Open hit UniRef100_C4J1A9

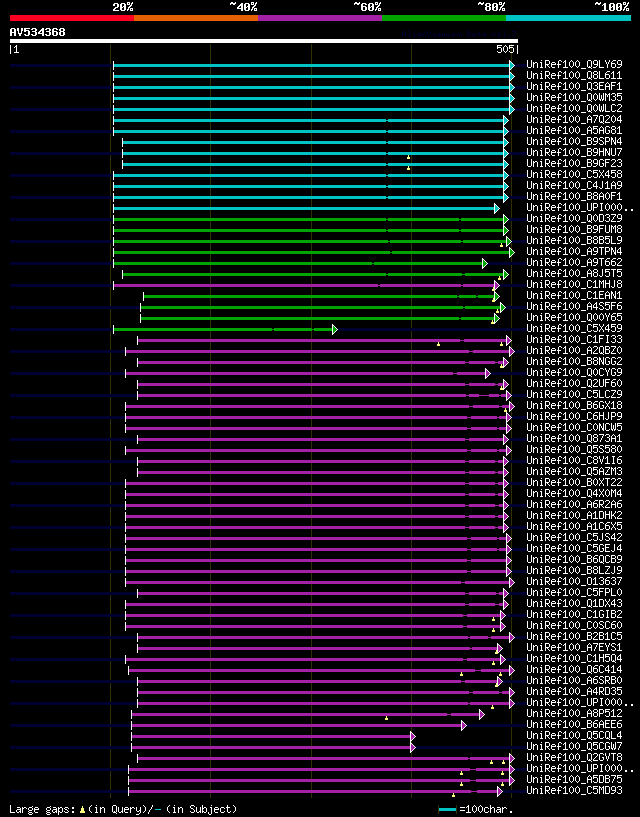point(574,185)
